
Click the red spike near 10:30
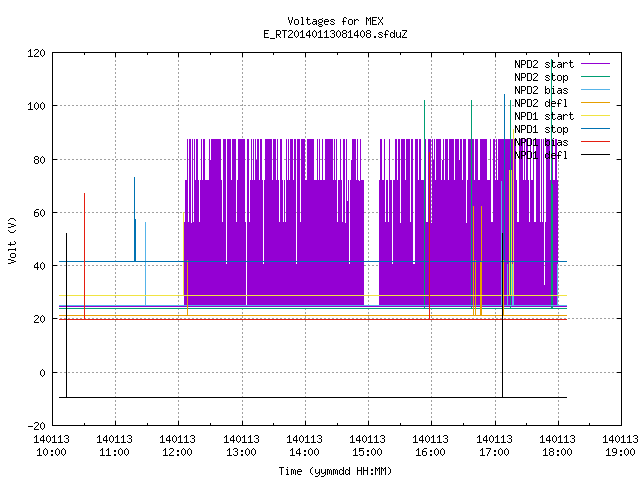click(84, 256)
